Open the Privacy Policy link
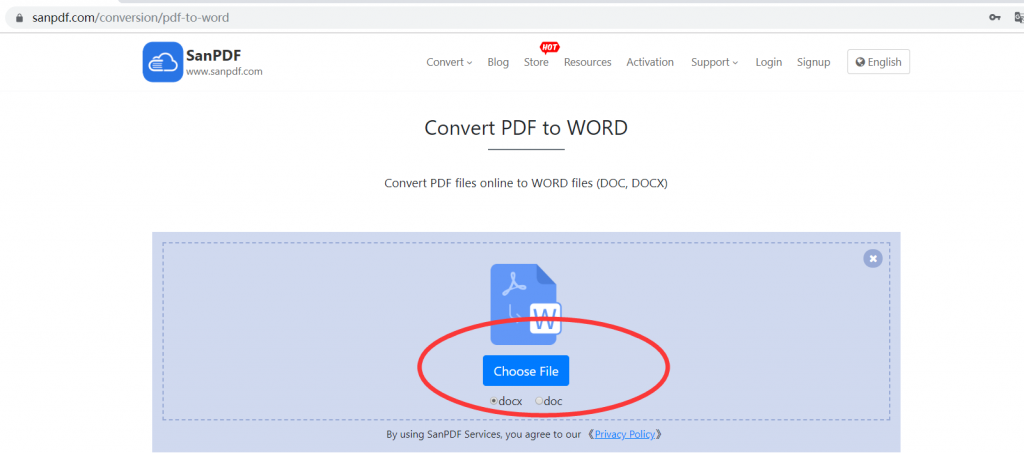Screen dimensions: 1024x453 click(x=624, y=434)
